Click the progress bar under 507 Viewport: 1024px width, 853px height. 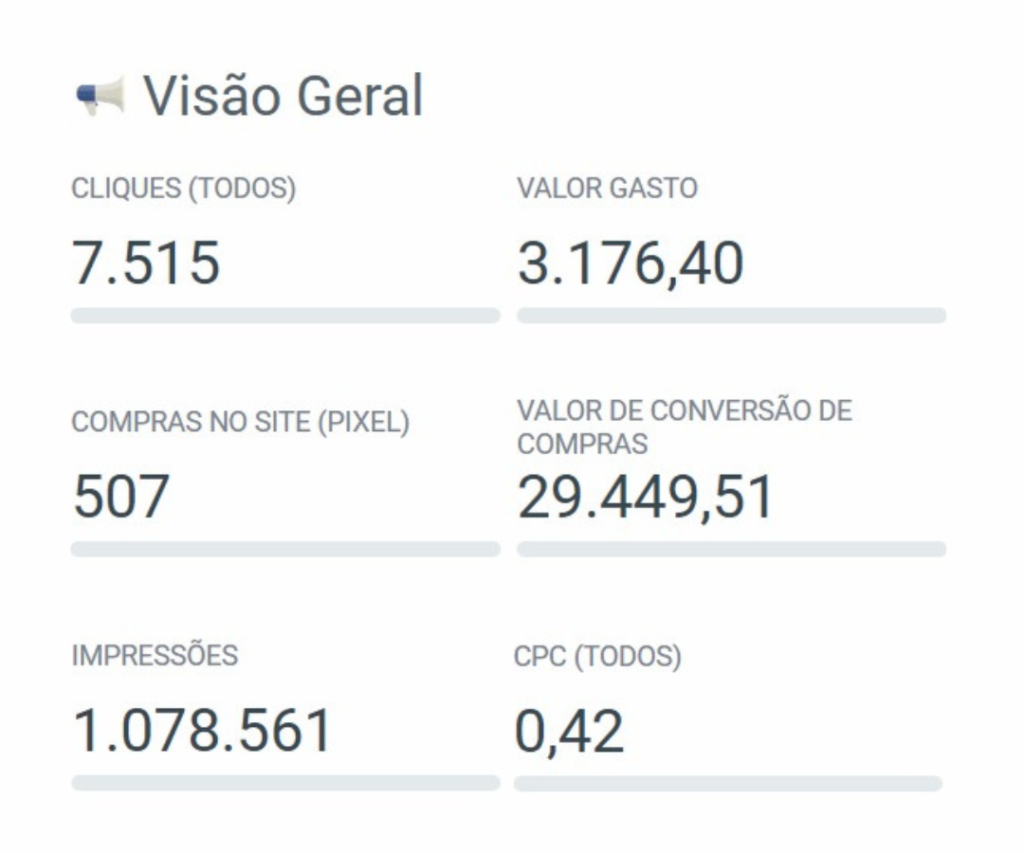285,549
